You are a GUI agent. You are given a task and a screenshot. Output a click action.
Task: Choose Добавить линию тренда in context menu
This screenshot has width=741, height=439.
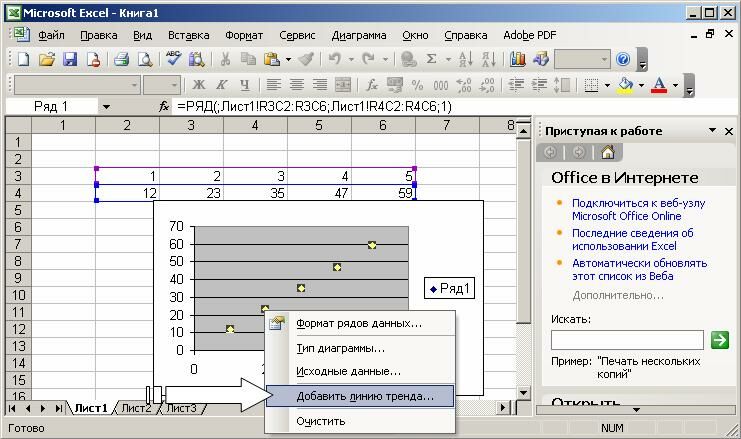[x=360, y=396]
